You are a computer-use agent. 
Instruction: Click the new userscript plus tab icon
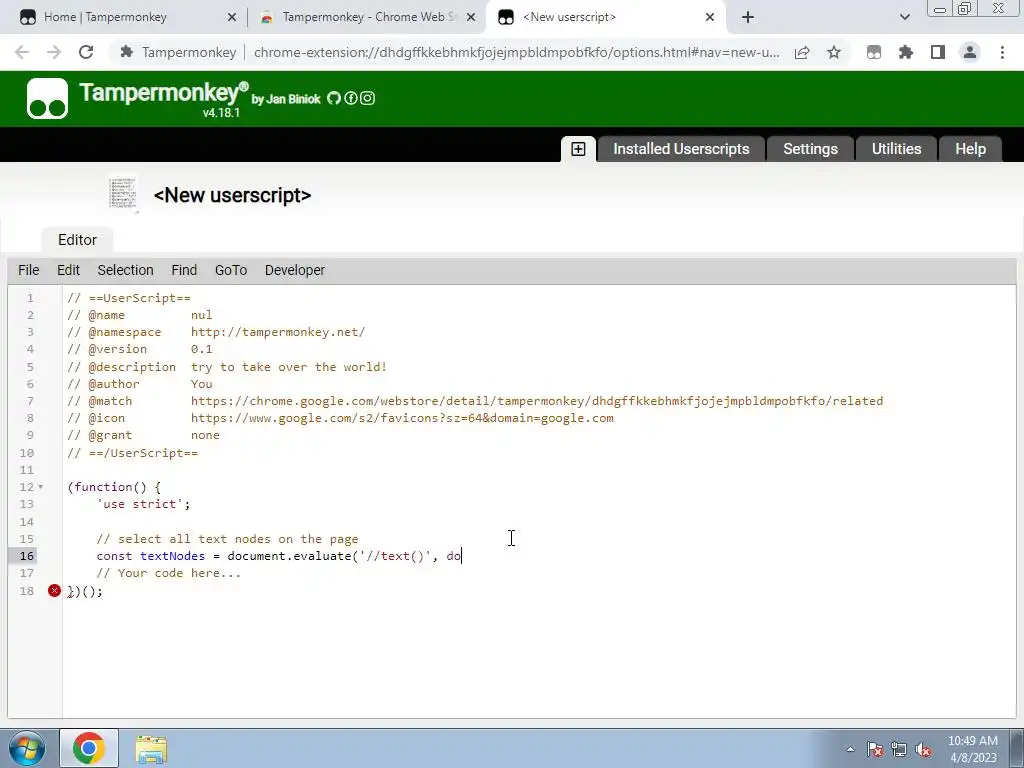point(578,149)
